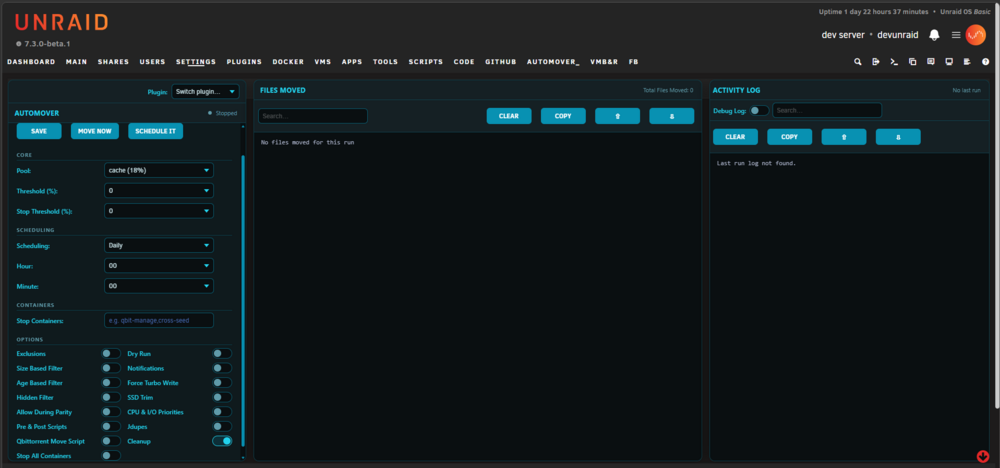Viewport: 1000px width, 468px height.
Task: Enable CPU & I/O Priorities
Action: click(x=222, y=412)
